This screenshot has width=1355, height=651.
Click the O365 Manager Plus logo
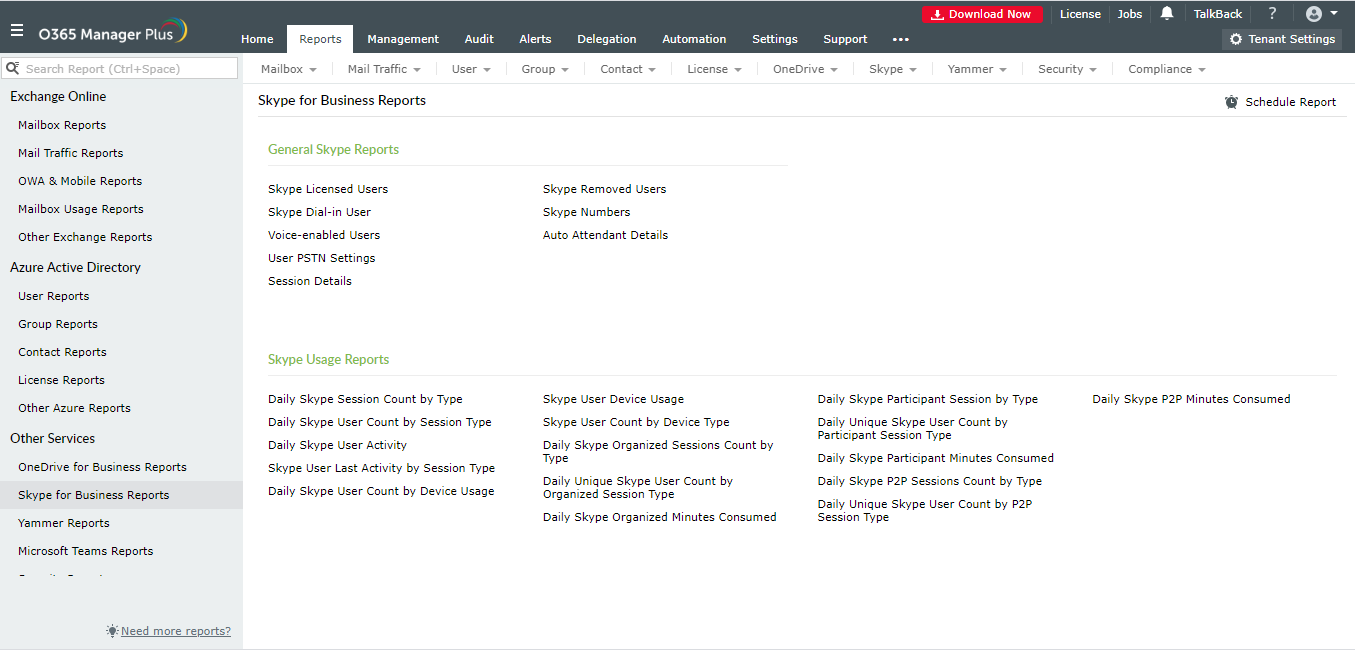pos(112,32)
